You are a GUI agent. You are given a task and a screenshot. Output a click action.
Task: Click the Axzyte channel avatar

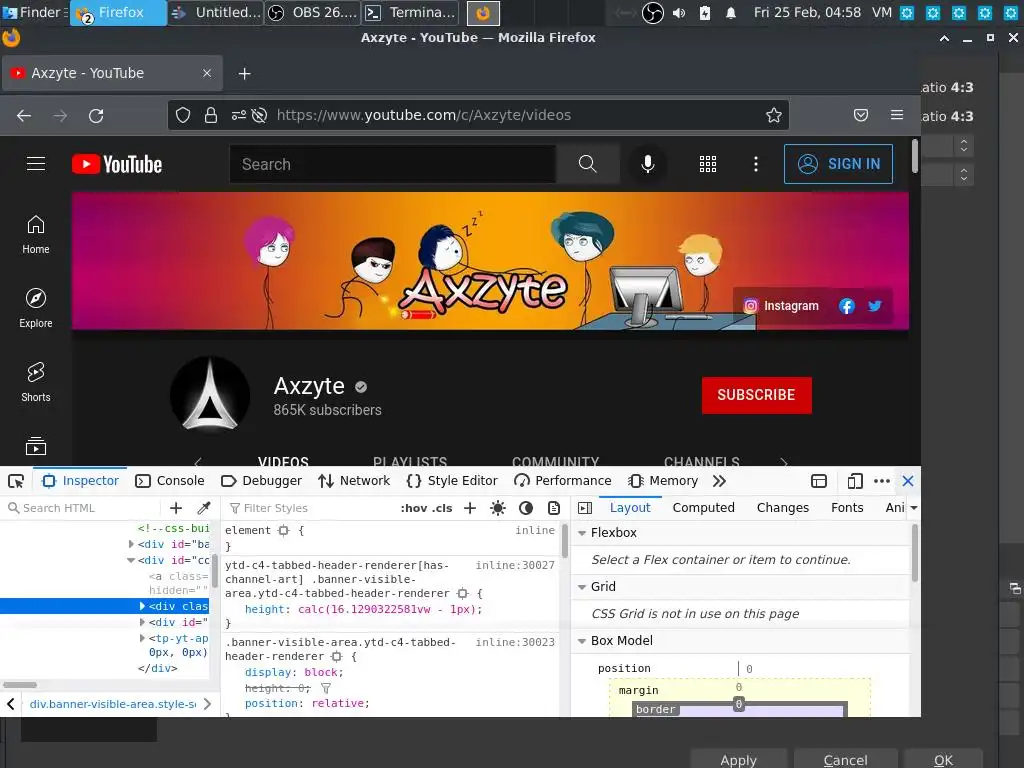click(210, 394)
